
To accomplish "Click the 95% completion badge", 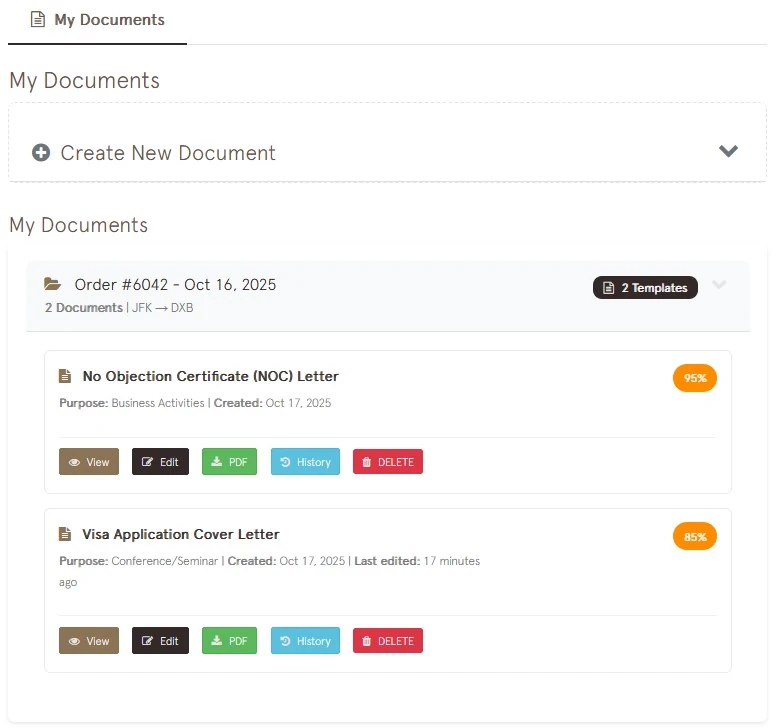I will pos(695,379).
